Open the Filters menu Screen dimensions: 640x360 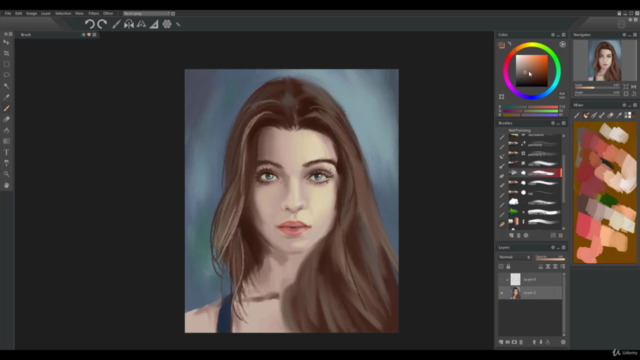click(93, 13)
